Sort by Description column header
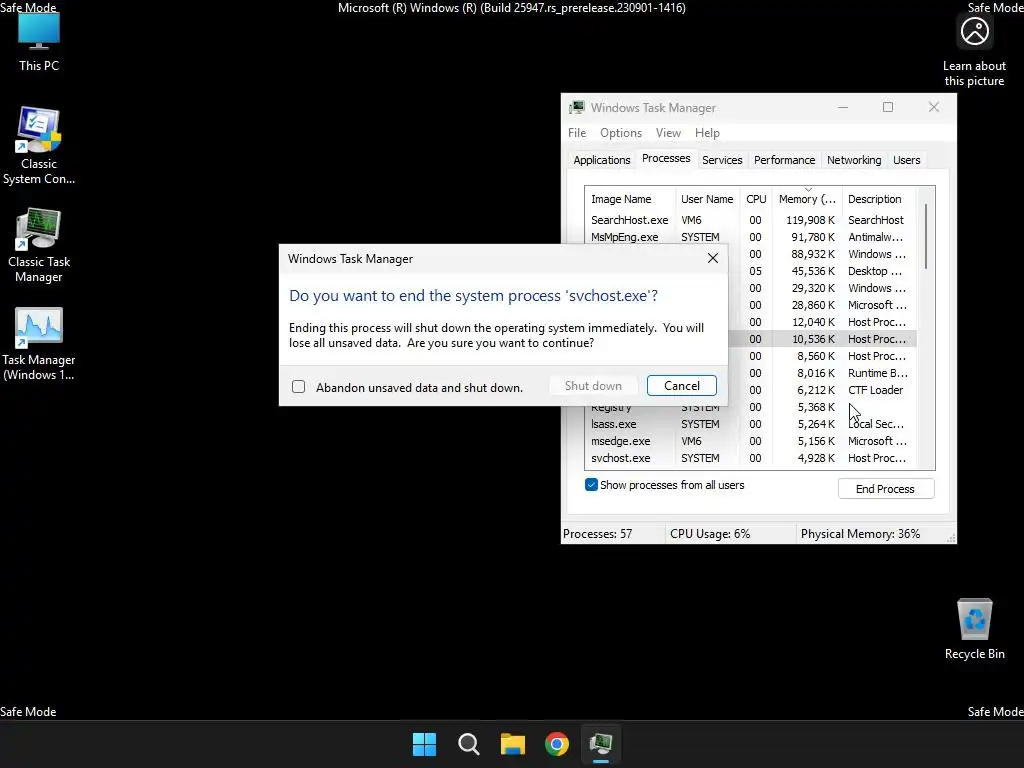Image resolution: width=1024 pixels, height=768 pixels. [x=879, y=199]
